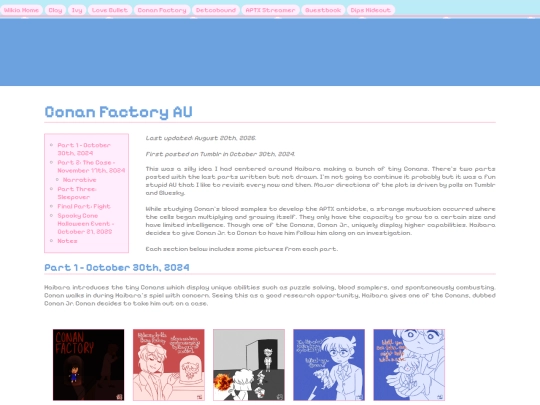Select the Conan Factory nav tab

point(162,10)
